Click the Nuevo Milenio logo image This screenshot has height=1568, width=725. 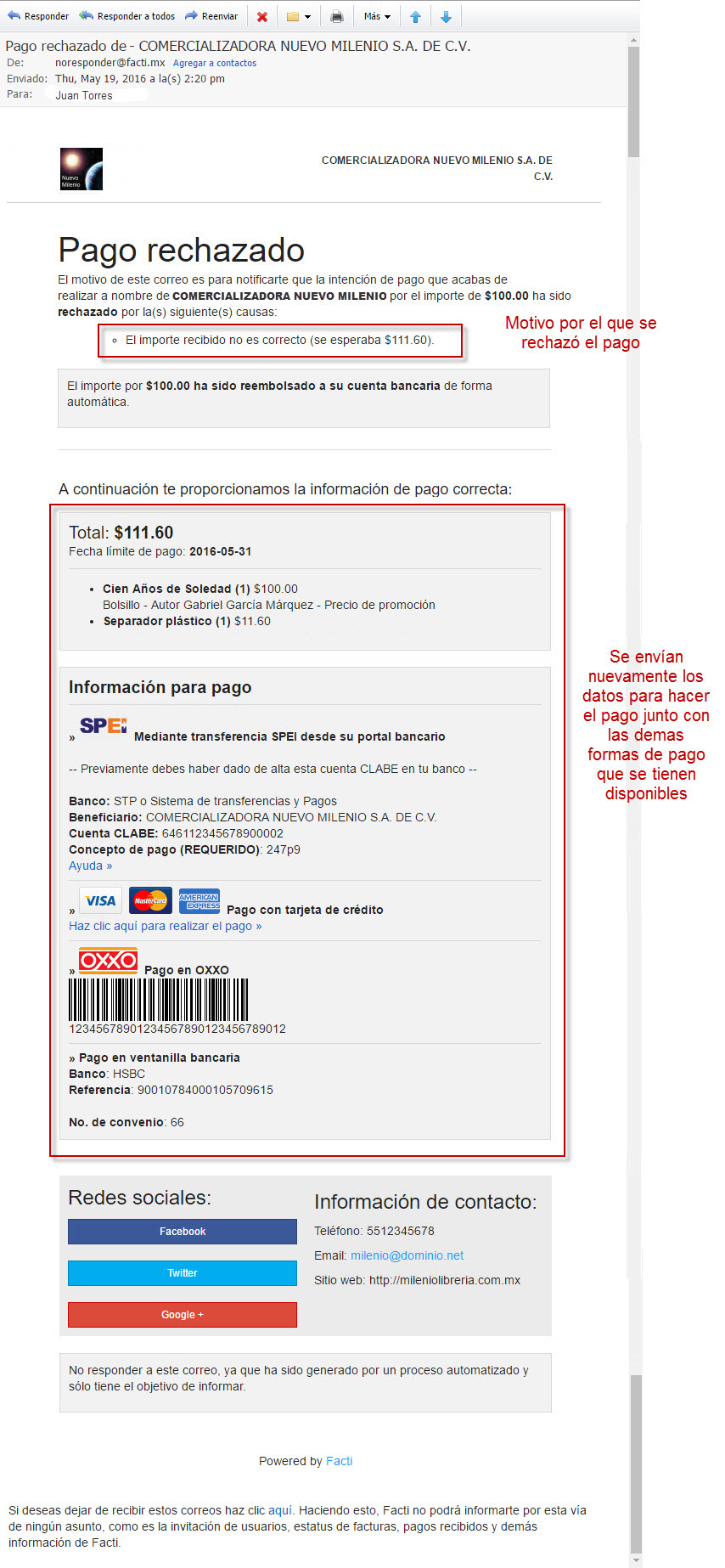click(x=81, y=169)
